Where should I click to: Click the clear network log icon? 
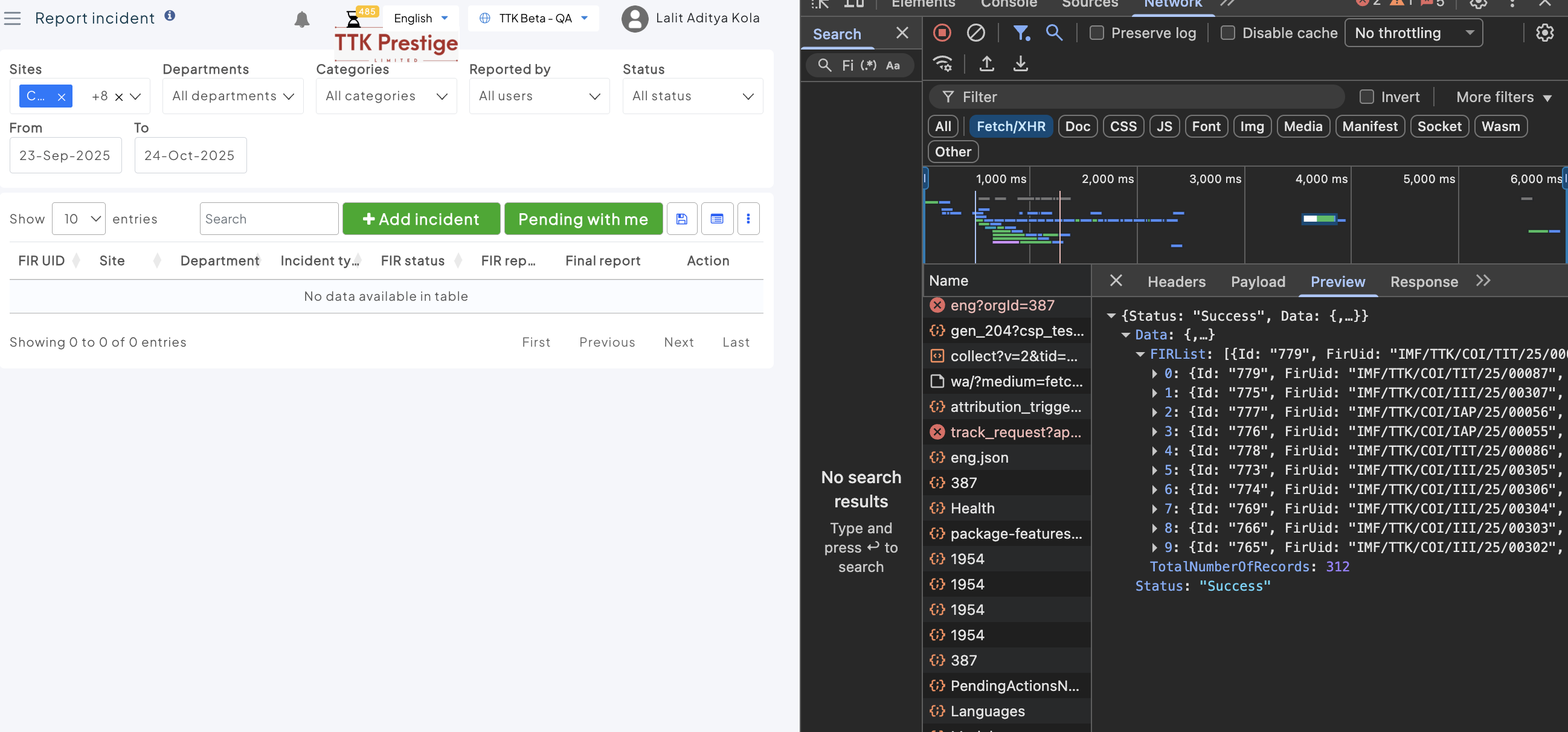(975, 33)
